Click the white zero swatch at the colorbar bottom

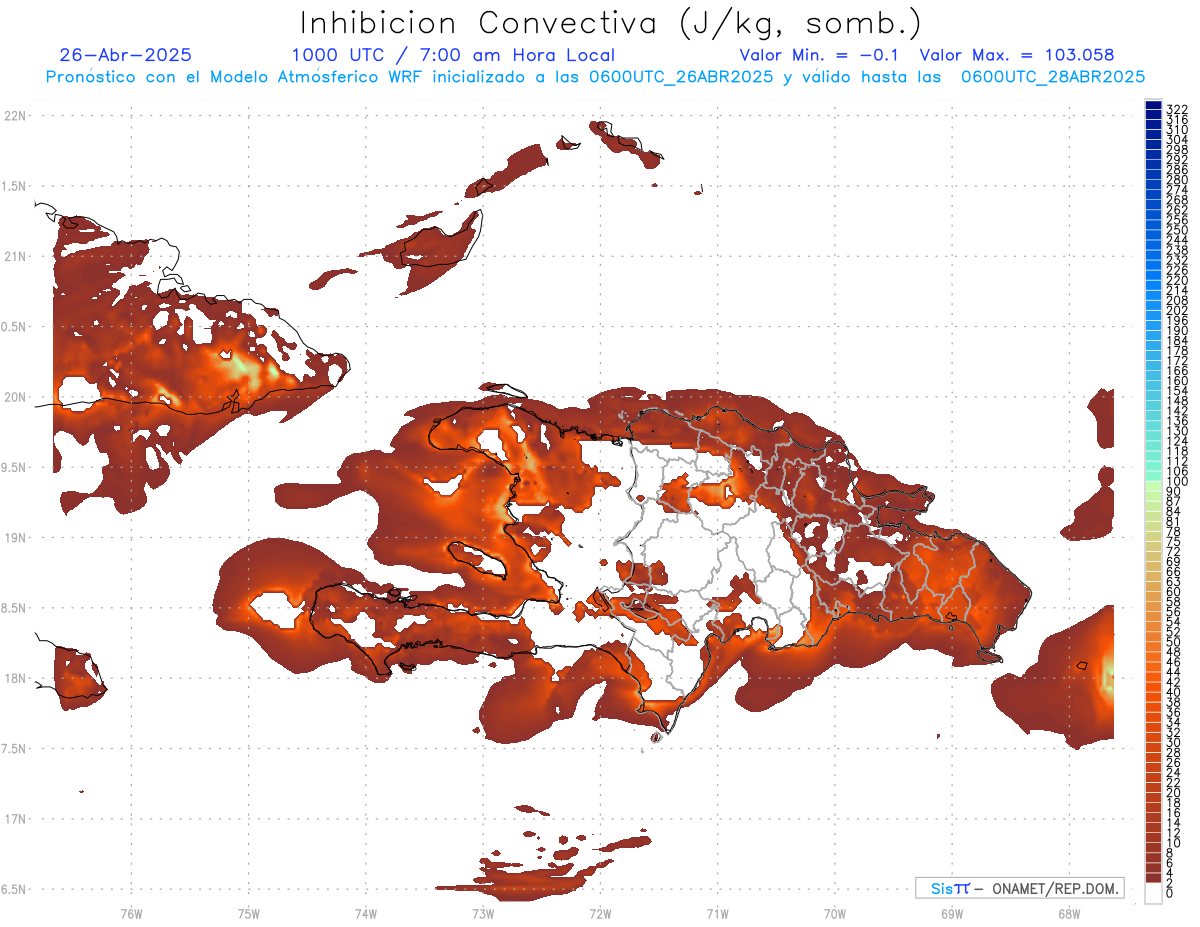[x=1153, y=893]
